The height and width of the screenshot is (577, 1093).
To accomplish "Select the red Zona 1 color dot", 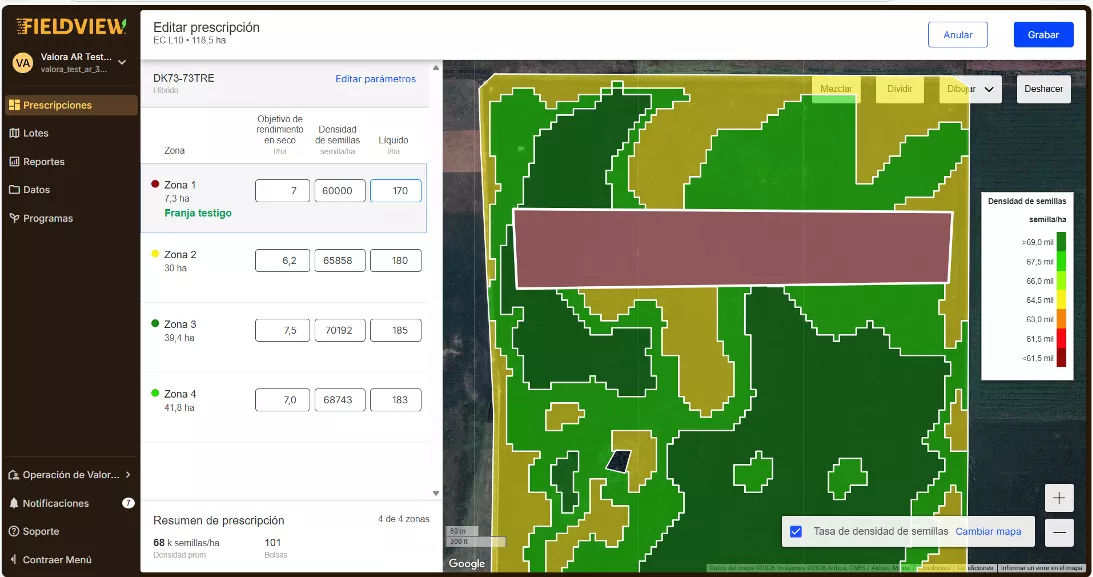I will [155, 184].
